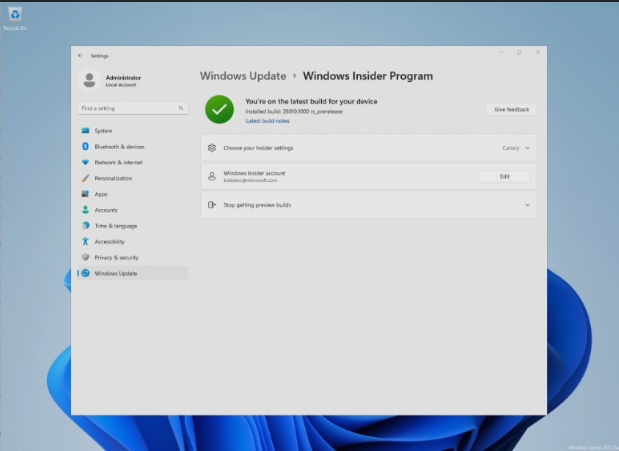This screenshot has width=619, height=451.
Task: Click the Give feedback button
Action: click(x=512, y=109)
